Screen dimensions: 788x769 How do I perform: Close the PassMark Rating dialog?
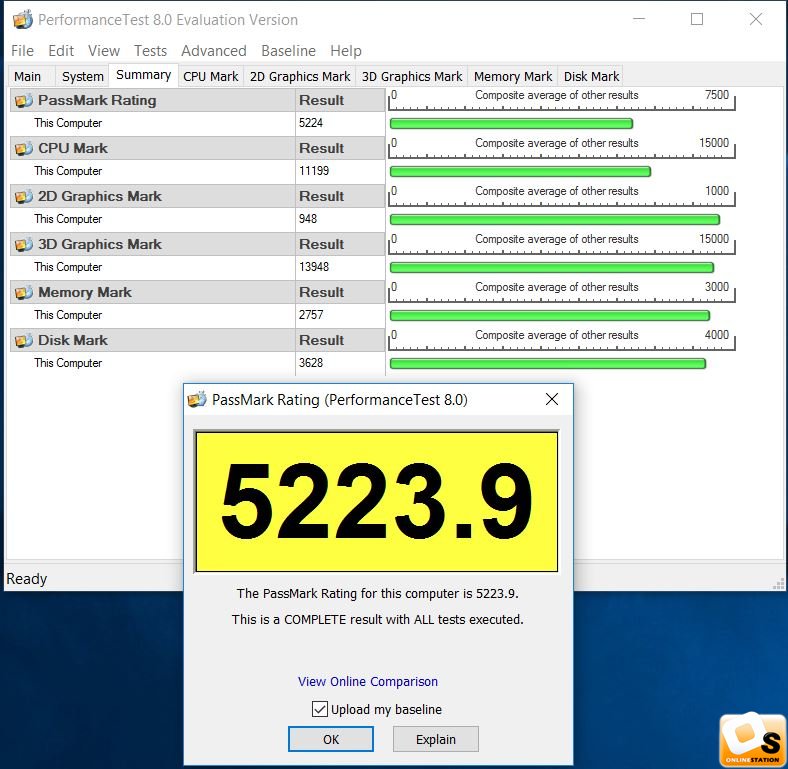(x=552, y=399)
